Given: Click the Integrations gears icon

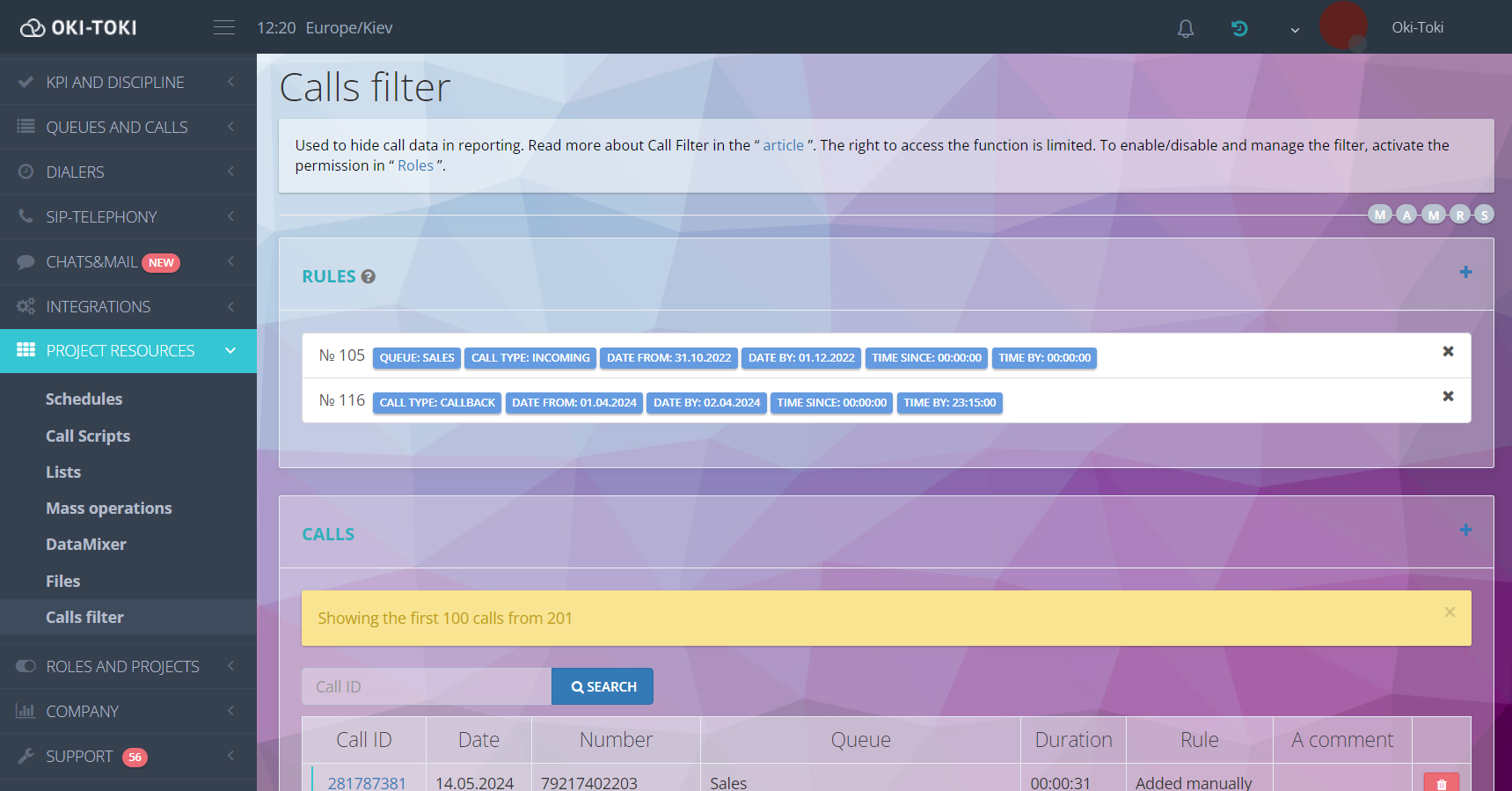Looking at the screenshot, I should (26, 306).
